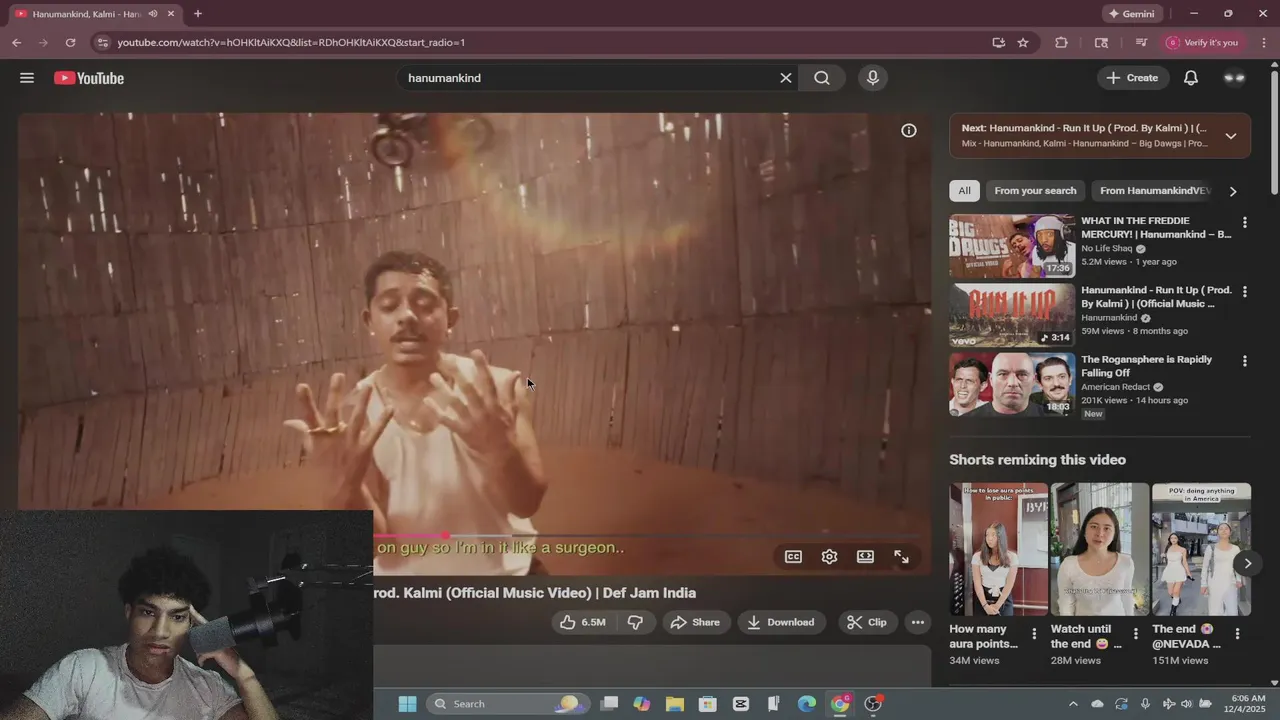Open Run It Up video thumbnail
Viewport: 1280px width, 720px height.
coord(1012,315)
